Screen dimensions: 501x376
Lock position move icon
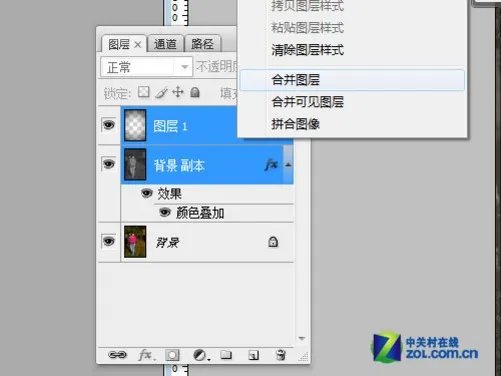[178, 92]
